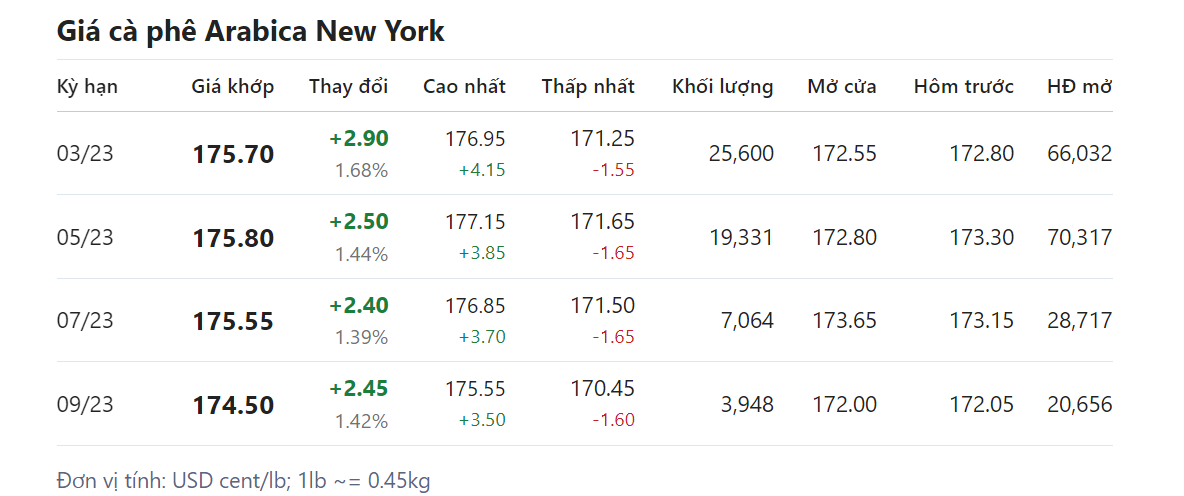Click the 'Cao nhất' column header
Image resolution: width=1184 pixels, height=496 pixels.
[464, 86]
